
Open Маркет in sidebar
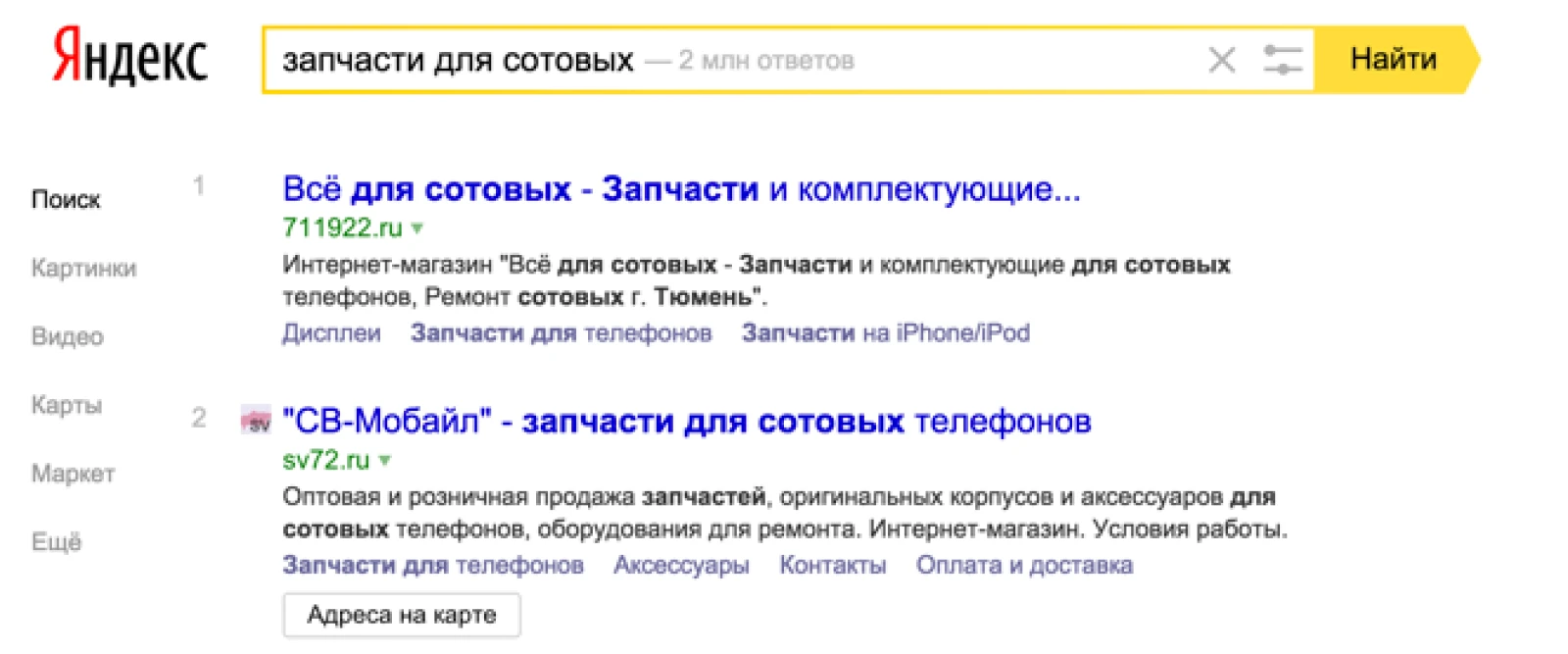(x=73, y=474)
